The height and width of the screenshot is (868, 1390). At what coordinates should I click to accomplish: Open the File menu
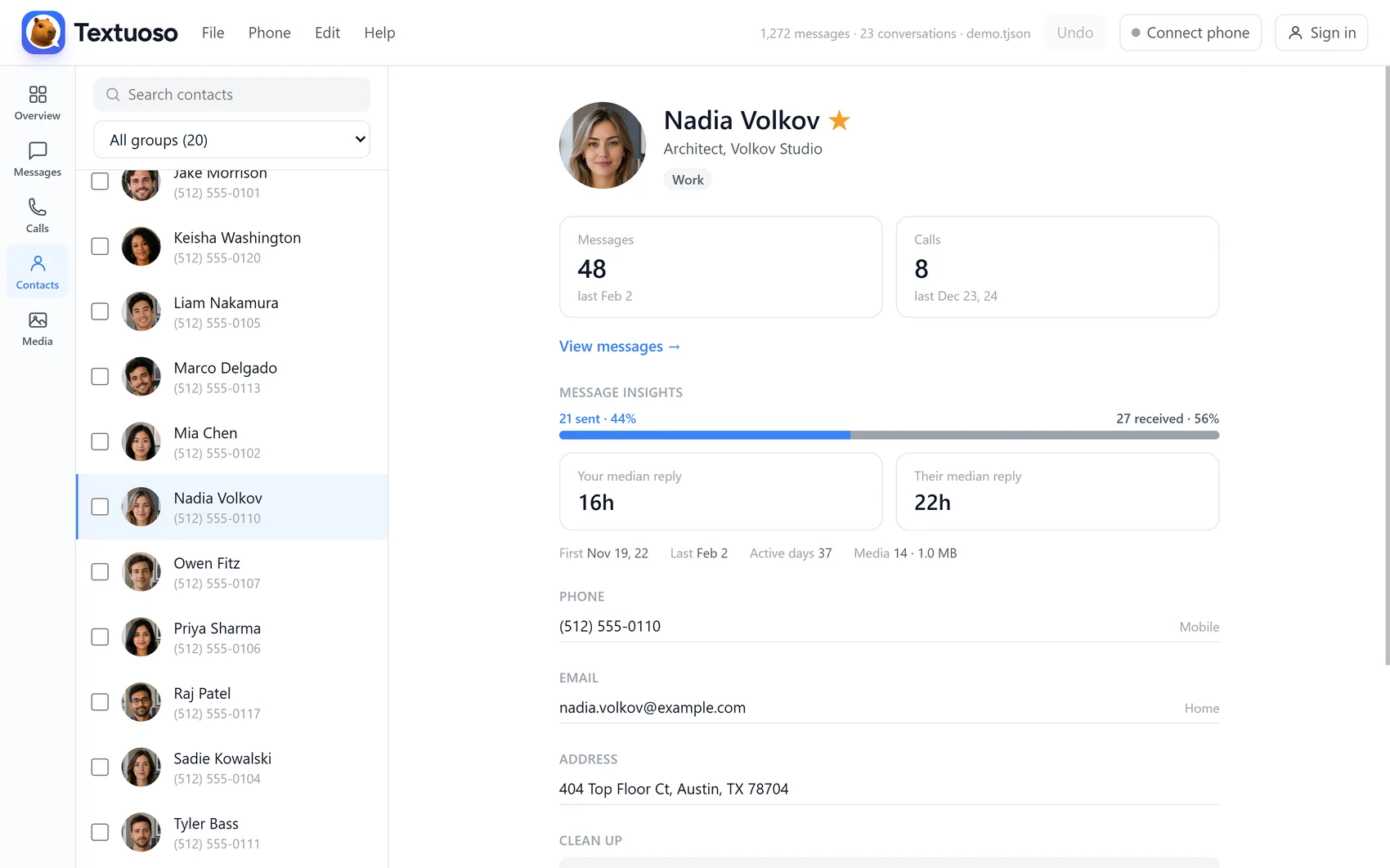pyautogui.click(x=213, y=33)
